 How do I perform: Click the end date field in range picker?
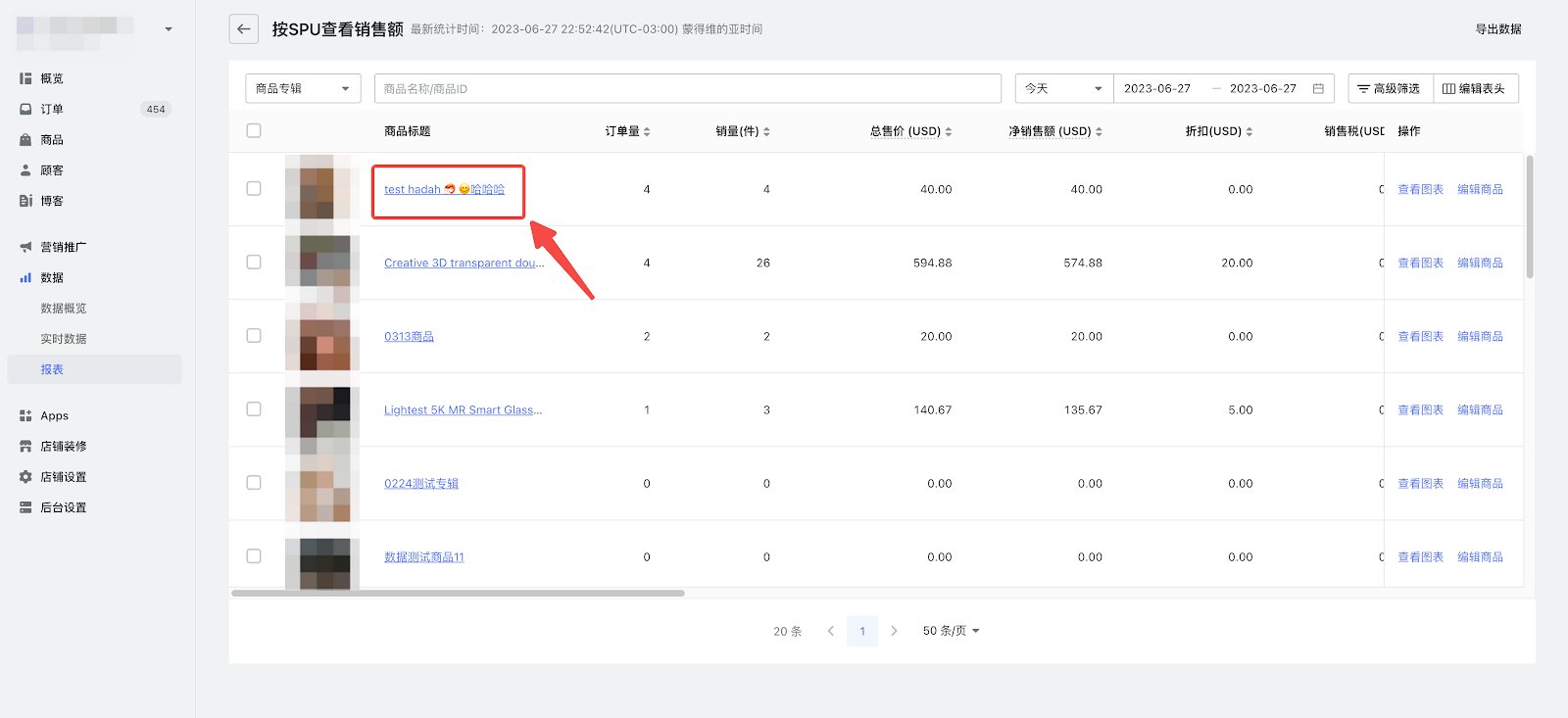[1263, 88]
